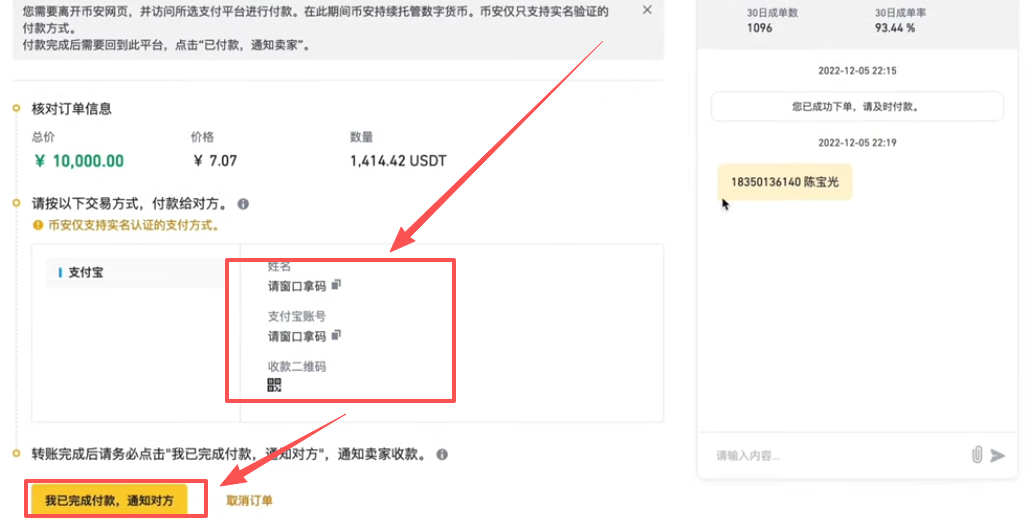Select the 30日成单数 value 1096

coord(759,28)
